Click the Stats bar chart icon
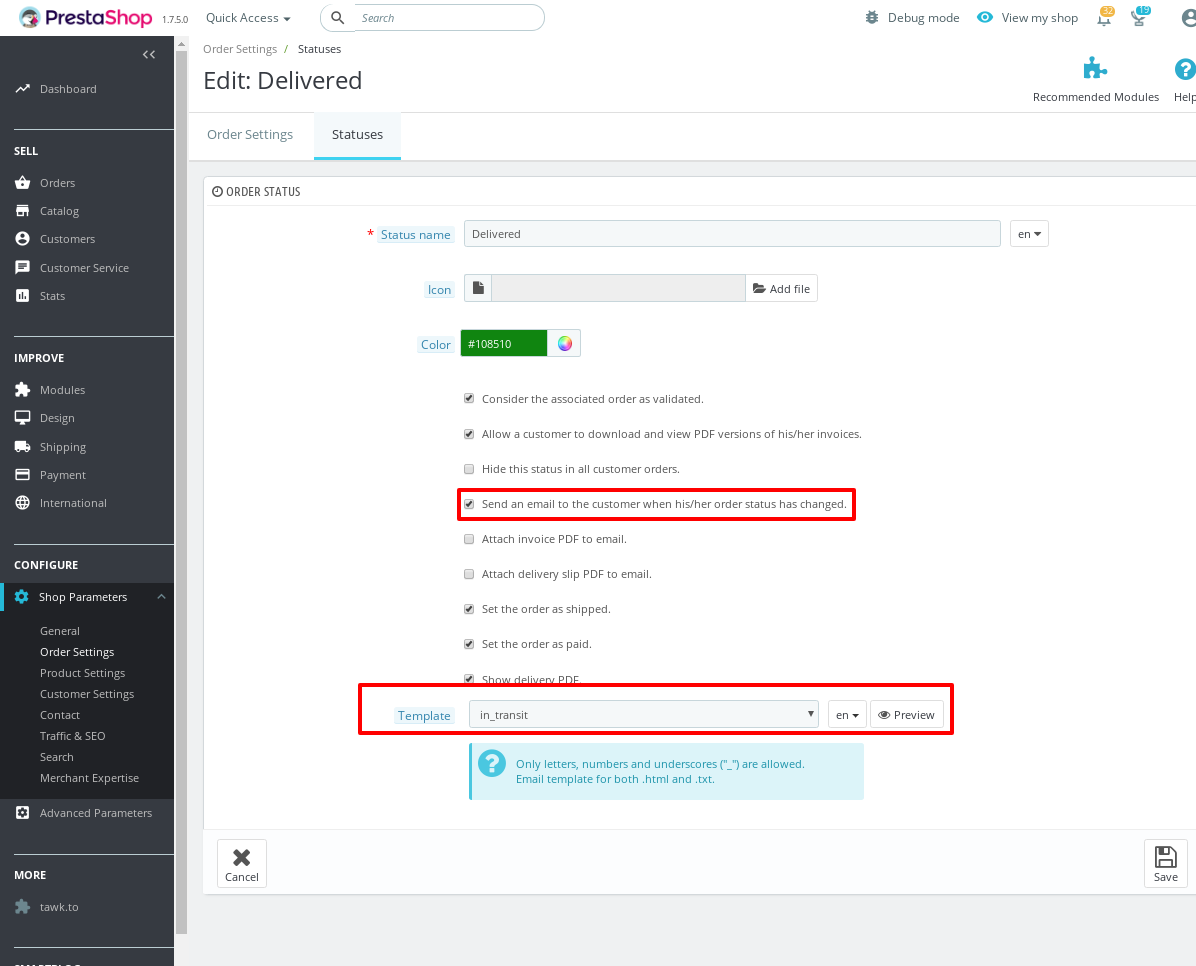1196x966 pixels. click(22, 295)
